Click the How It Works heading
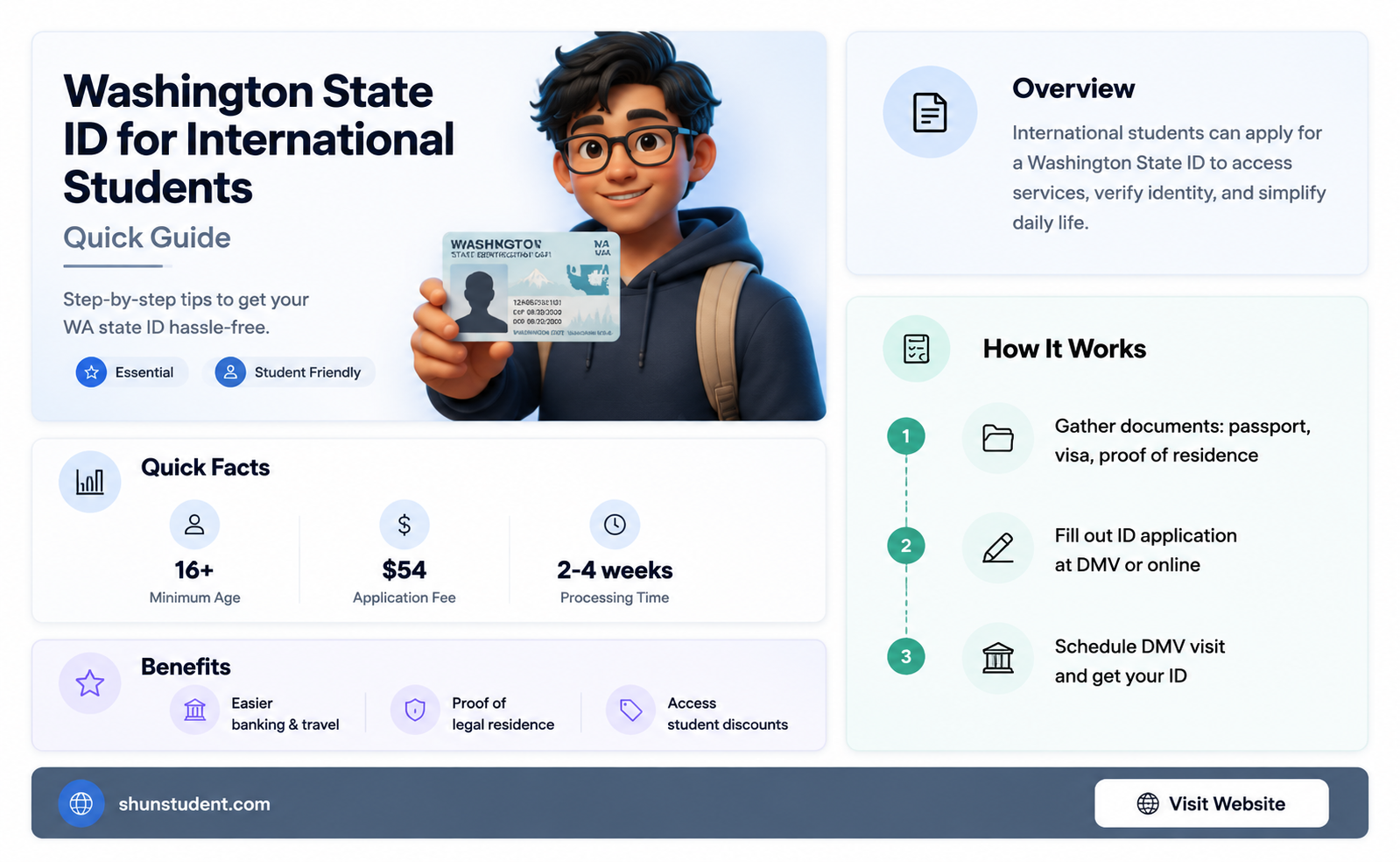 tap(1064, 349)
